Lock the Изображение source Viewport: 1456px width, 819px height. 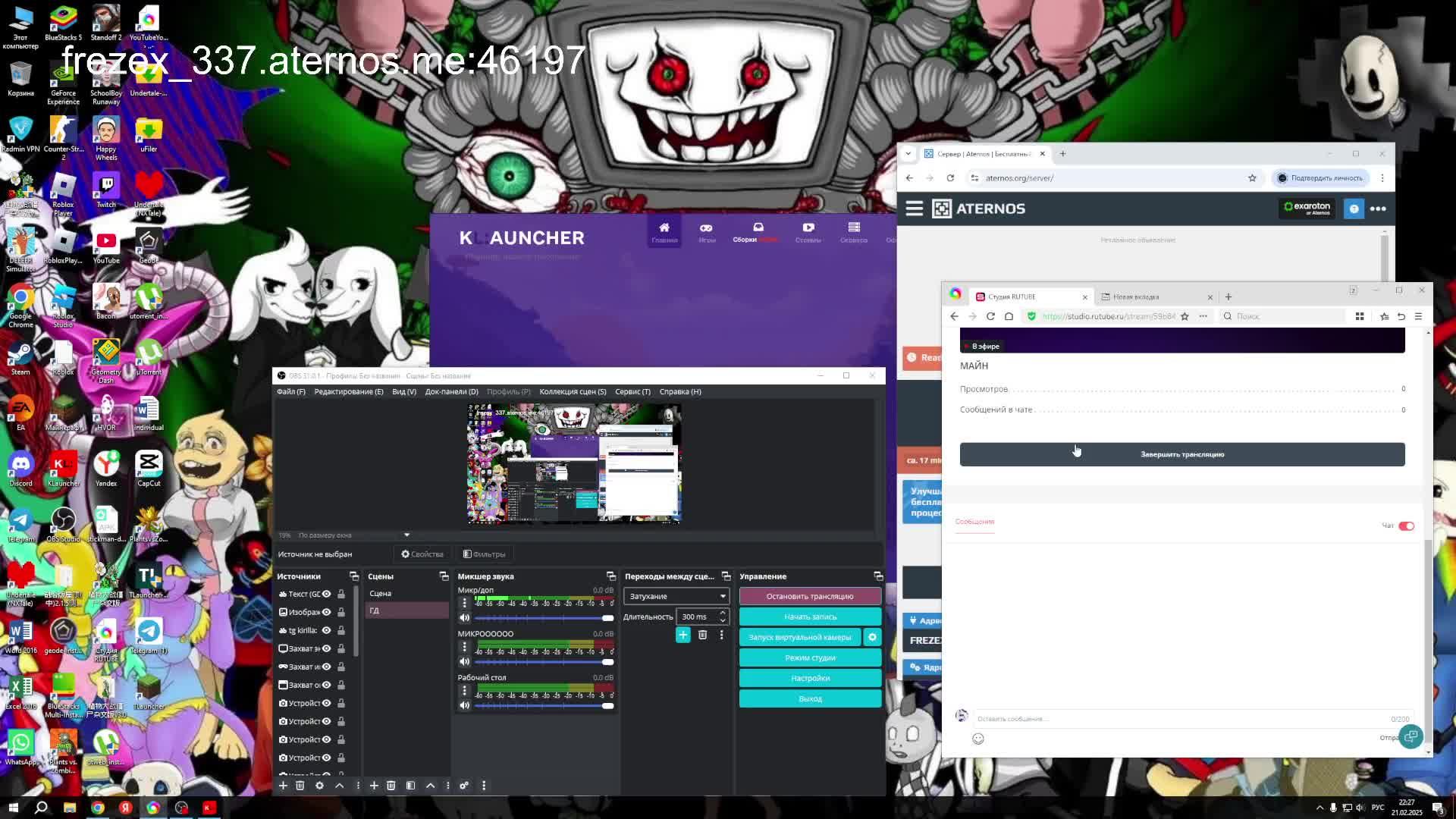pos(341,612)
